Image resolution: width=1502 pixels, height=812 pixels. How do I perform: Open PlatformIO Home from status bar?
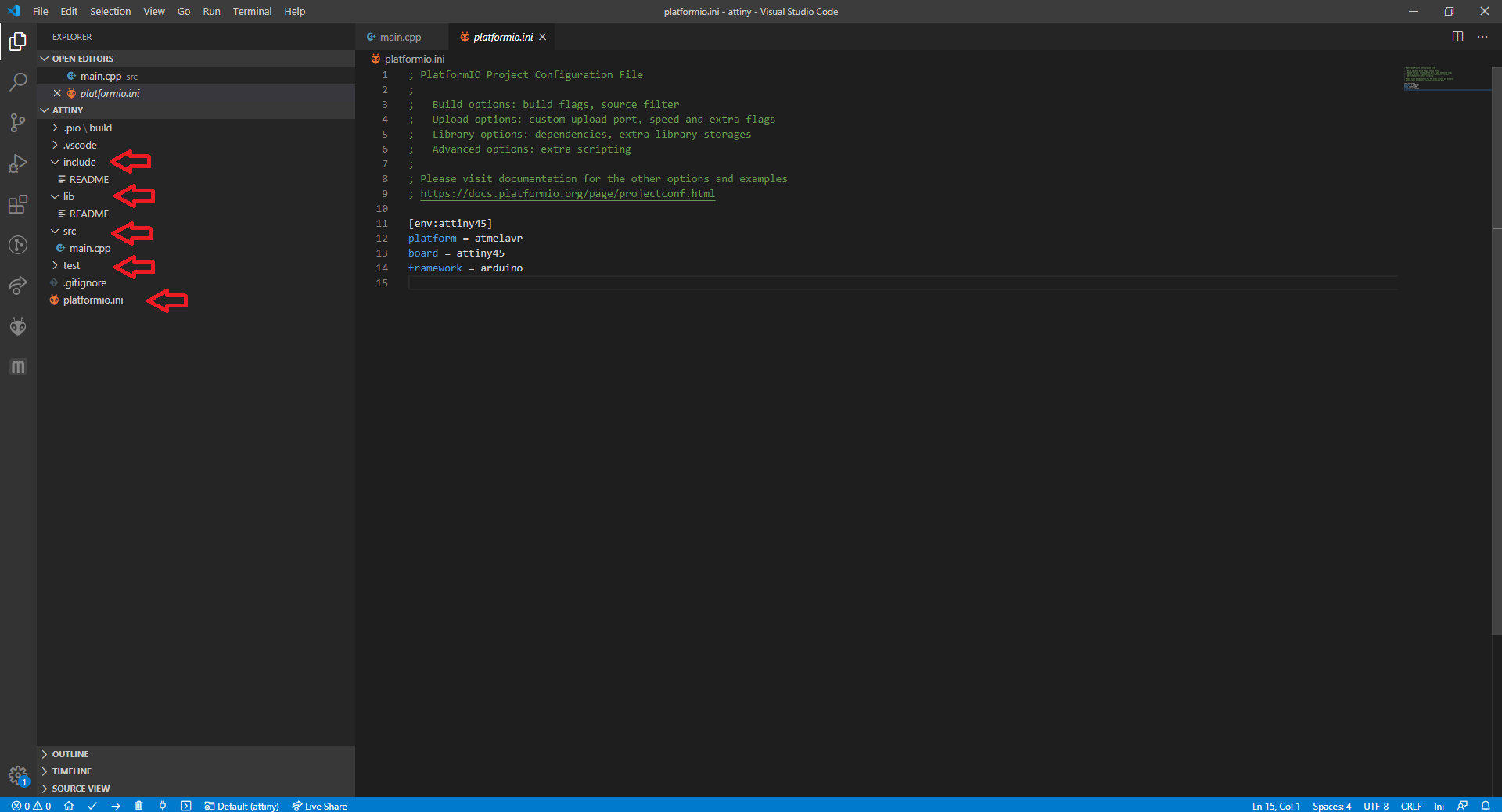click(x=69, y=806)
